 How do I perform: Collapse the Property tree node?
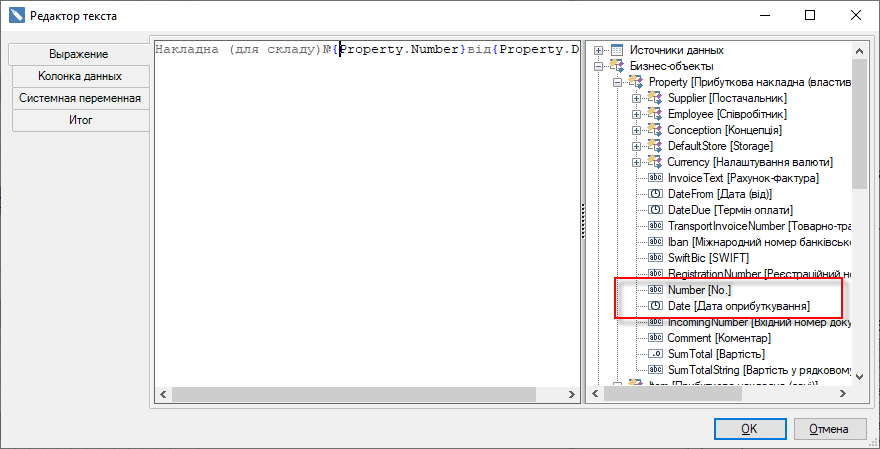pos(618,82)
